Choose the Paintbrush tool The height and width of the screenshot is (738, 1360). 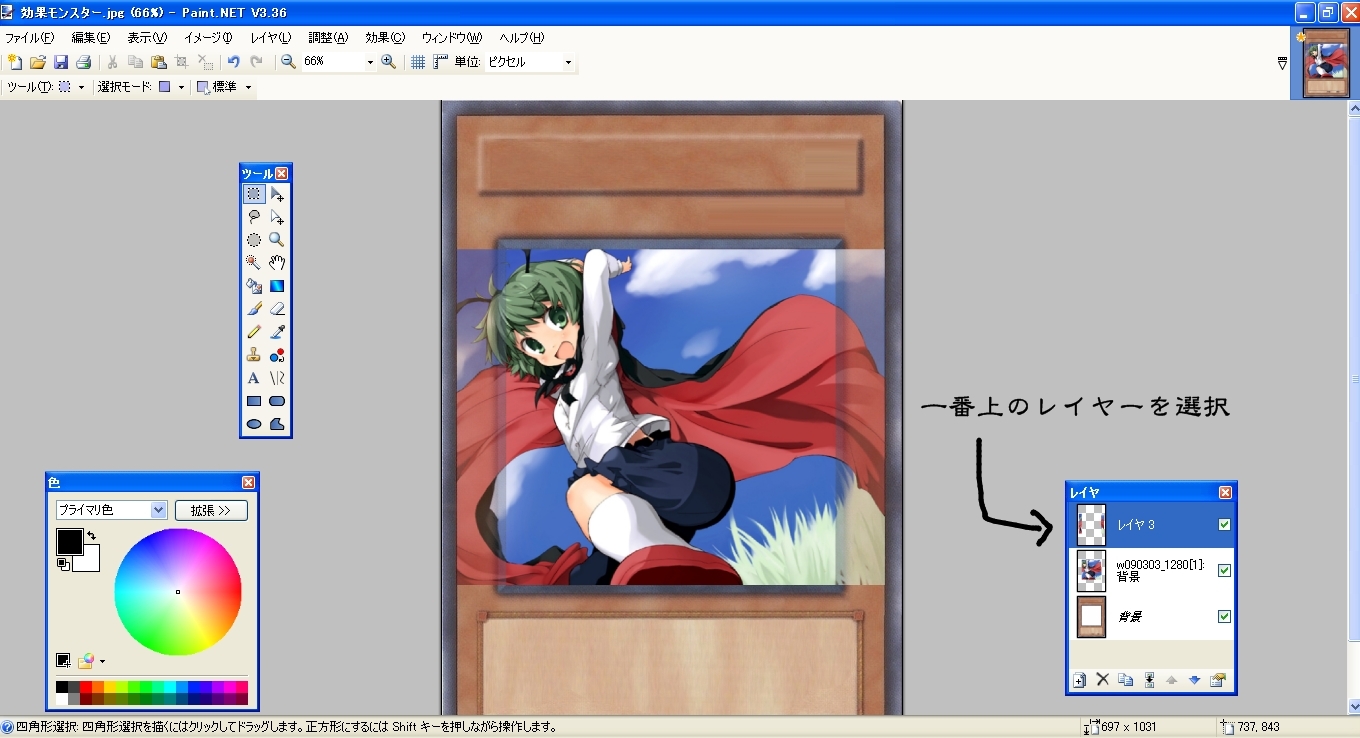(x=254, y=309)
